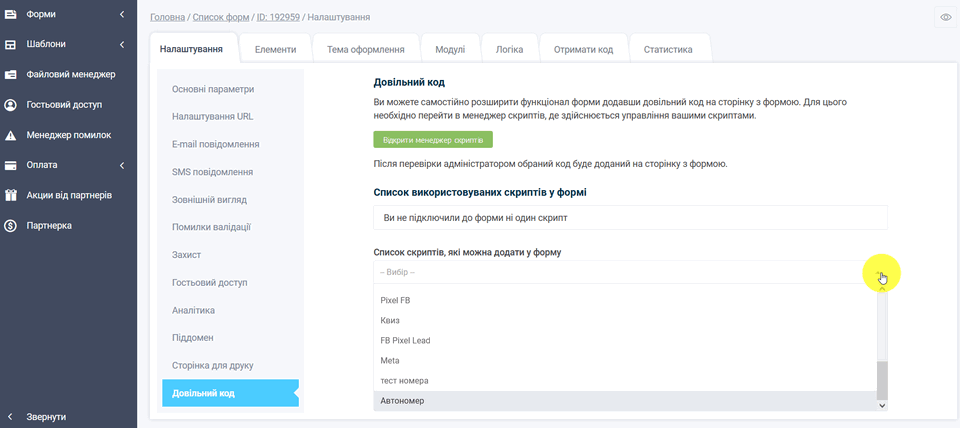Select the active Довільний код section
The width and height of the screenshot is (960, 428).
coord(230,393)
